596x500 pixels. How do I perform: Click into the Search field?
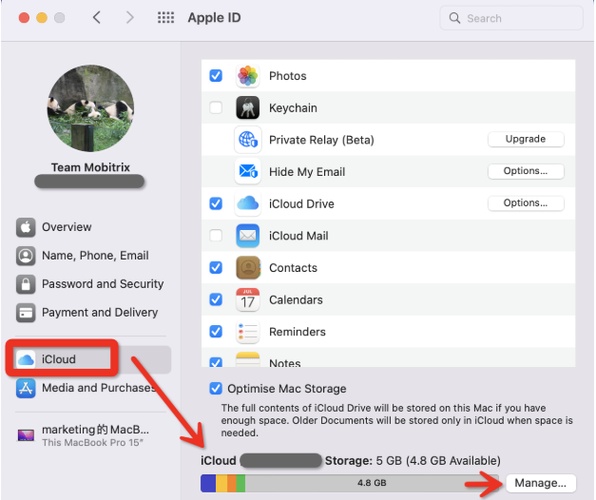[x=511, y=18]
